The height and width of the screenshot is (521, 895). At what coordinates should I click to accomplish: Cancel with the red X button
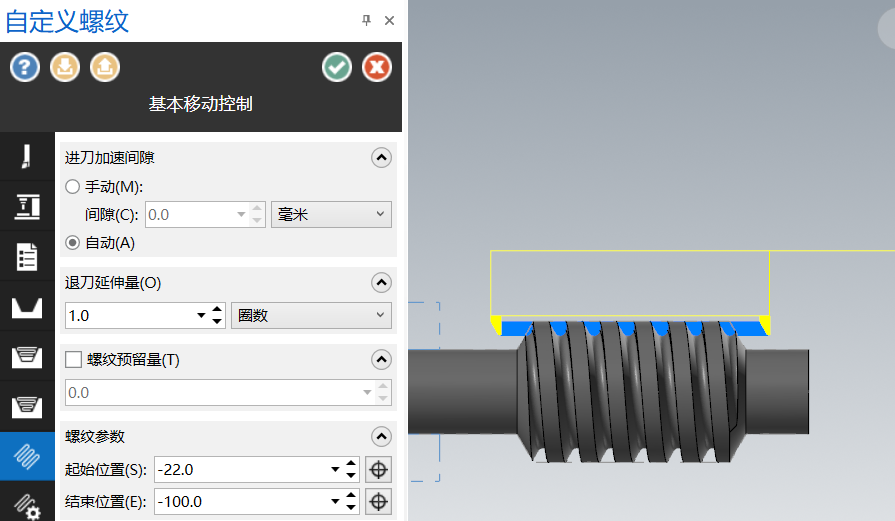coord(377,67)
